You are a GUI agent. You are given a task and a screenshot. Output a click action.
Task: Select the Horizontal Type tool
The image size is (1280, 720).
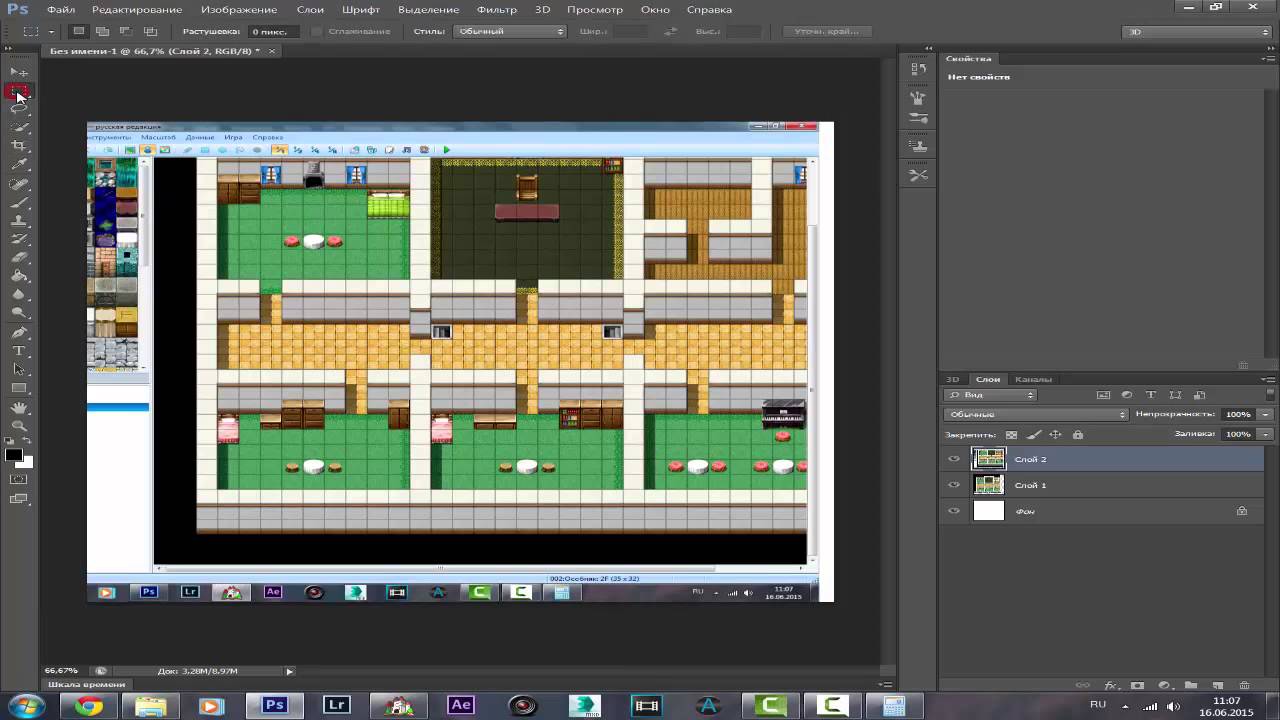19,351
